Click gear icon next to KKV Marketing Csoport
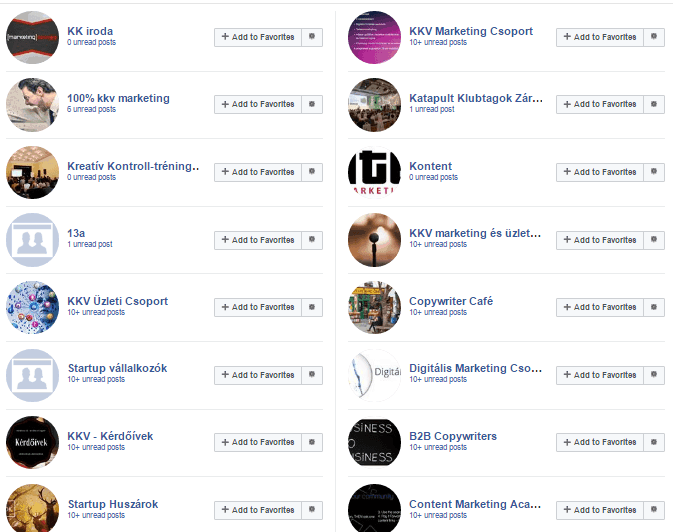Image resolution: width=673 pixels, height=532 pixels. [654, 37]
